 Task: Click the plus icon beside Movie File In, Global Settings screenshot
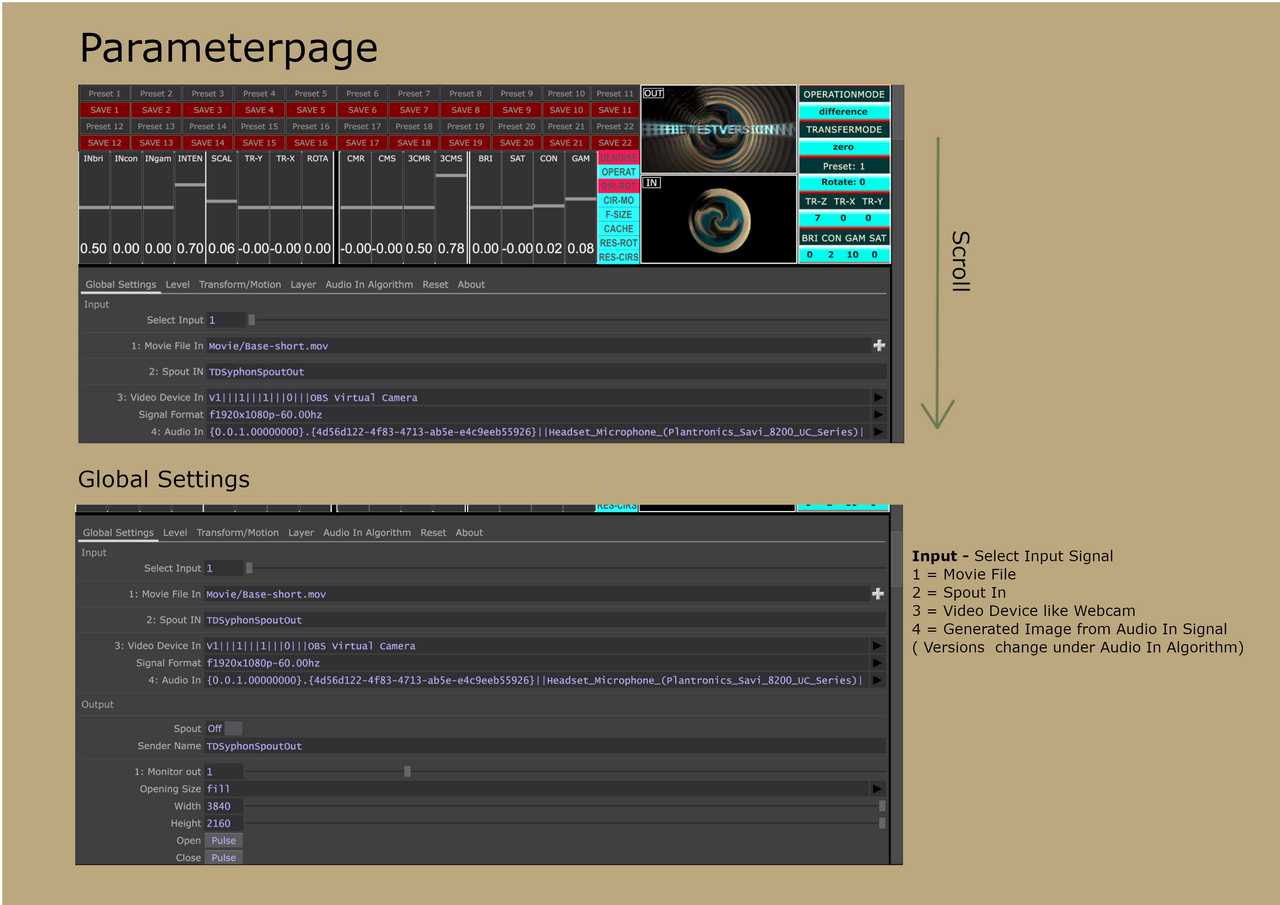pyautogui.click(x=877, y=593)
